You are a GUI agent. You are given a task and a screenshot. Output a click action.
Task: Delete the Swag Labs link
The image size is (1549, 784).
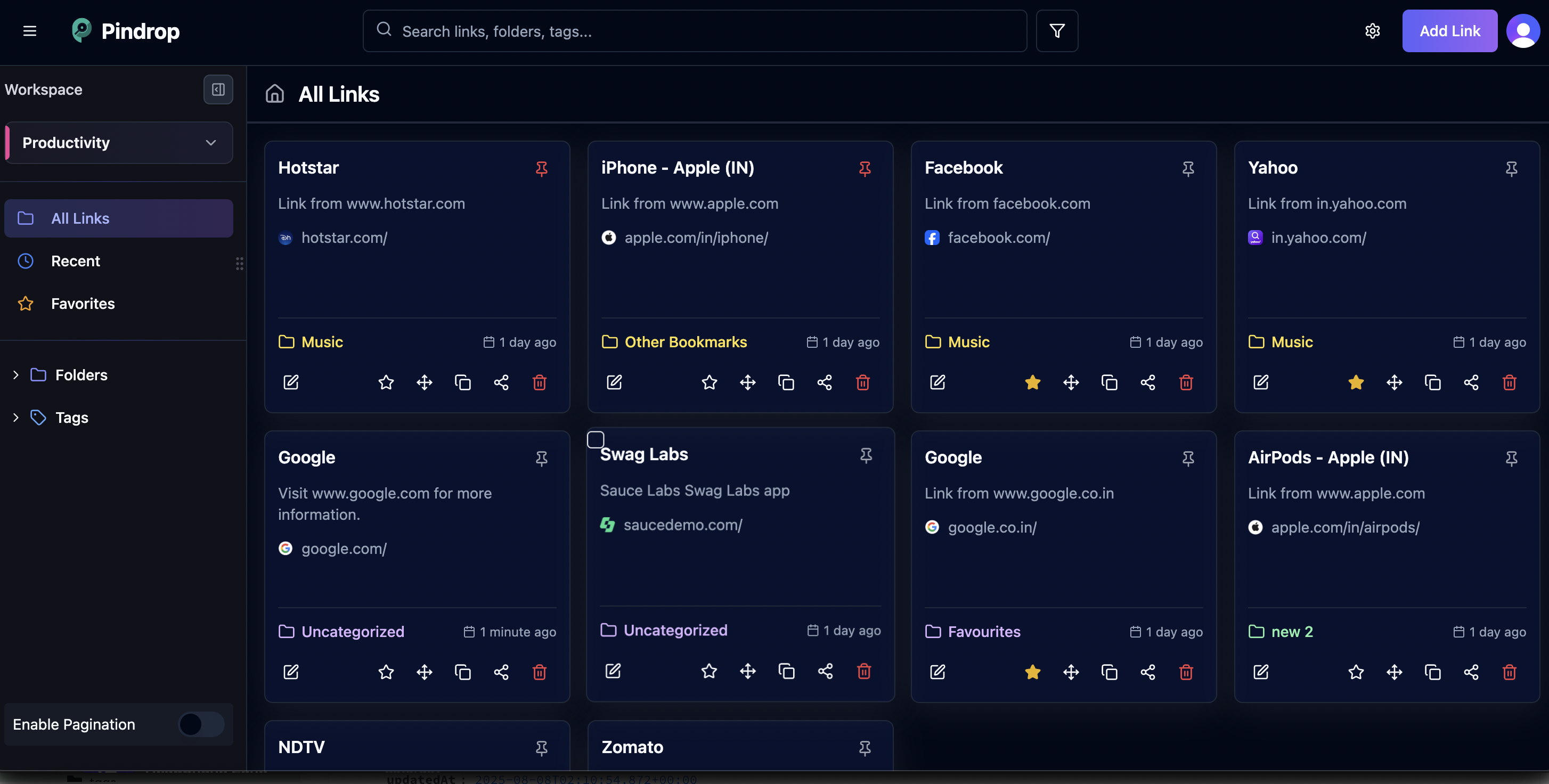coord(863,672)
